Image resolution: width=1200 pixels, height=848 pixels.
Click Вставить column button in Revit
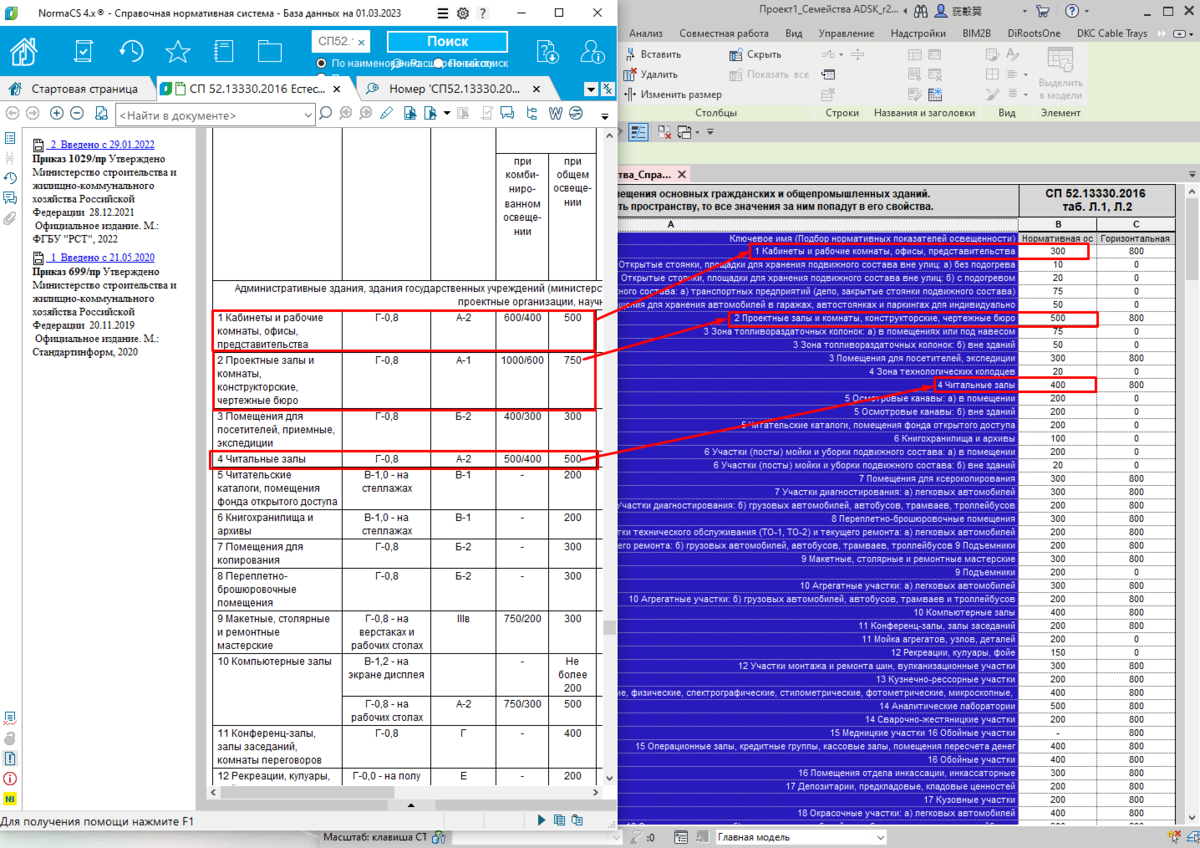tap(652, 54)
